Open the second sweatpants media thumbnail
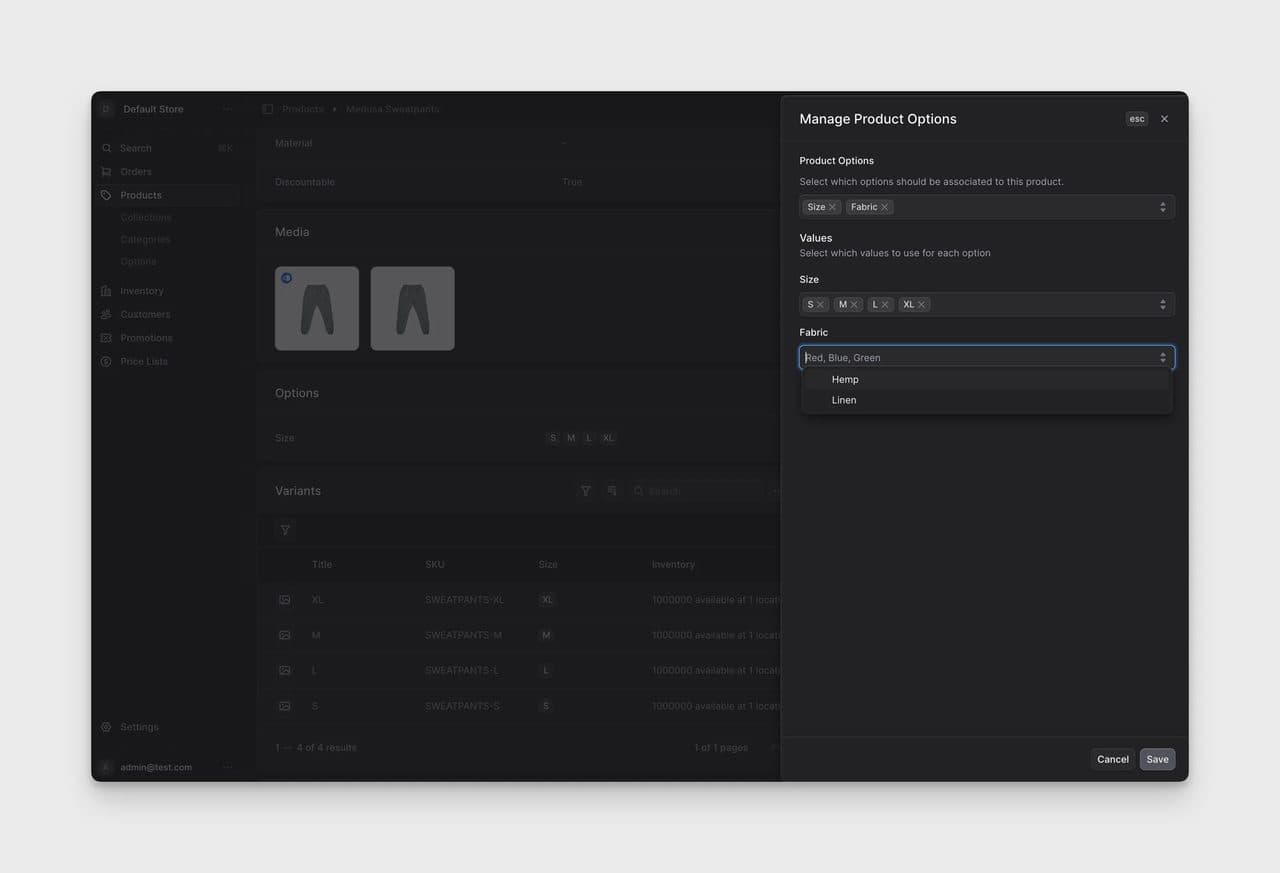Image resolution: width=1280 pixels, height=873 pixels. (x=412, y=308)
